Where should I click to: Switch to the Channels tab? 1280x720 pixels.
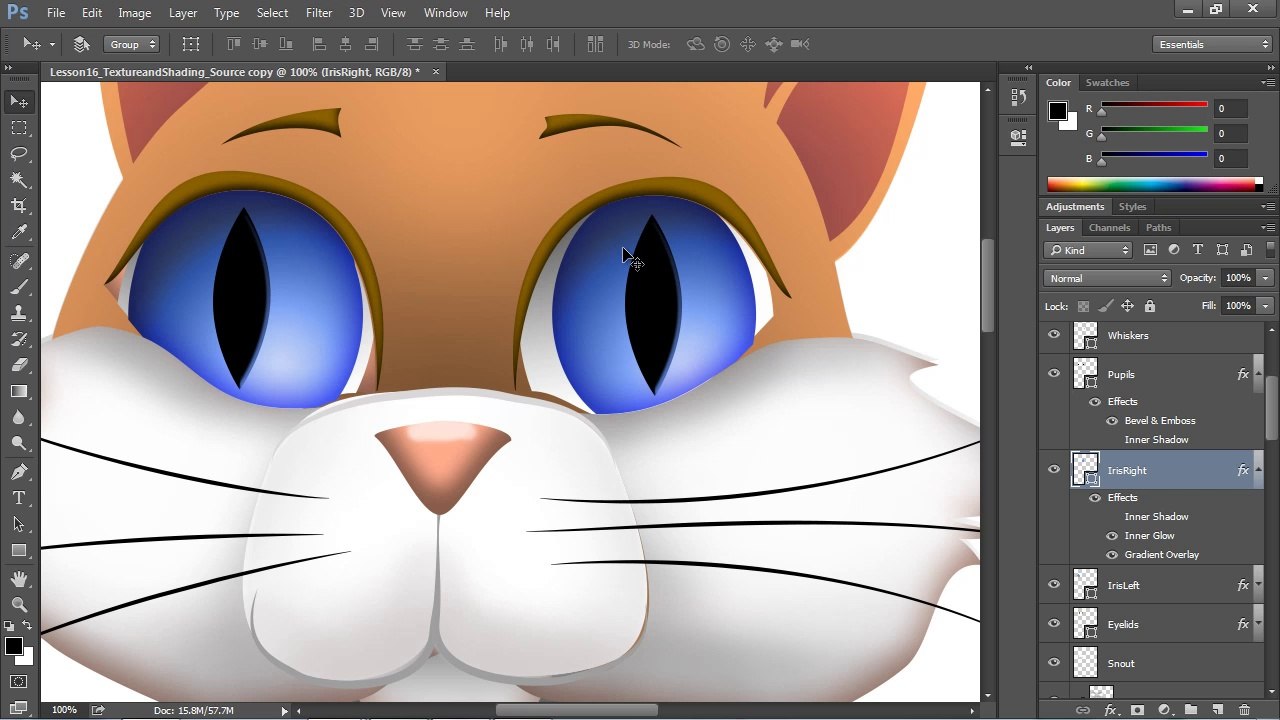pyautogui.click(x=1109, y=228)
